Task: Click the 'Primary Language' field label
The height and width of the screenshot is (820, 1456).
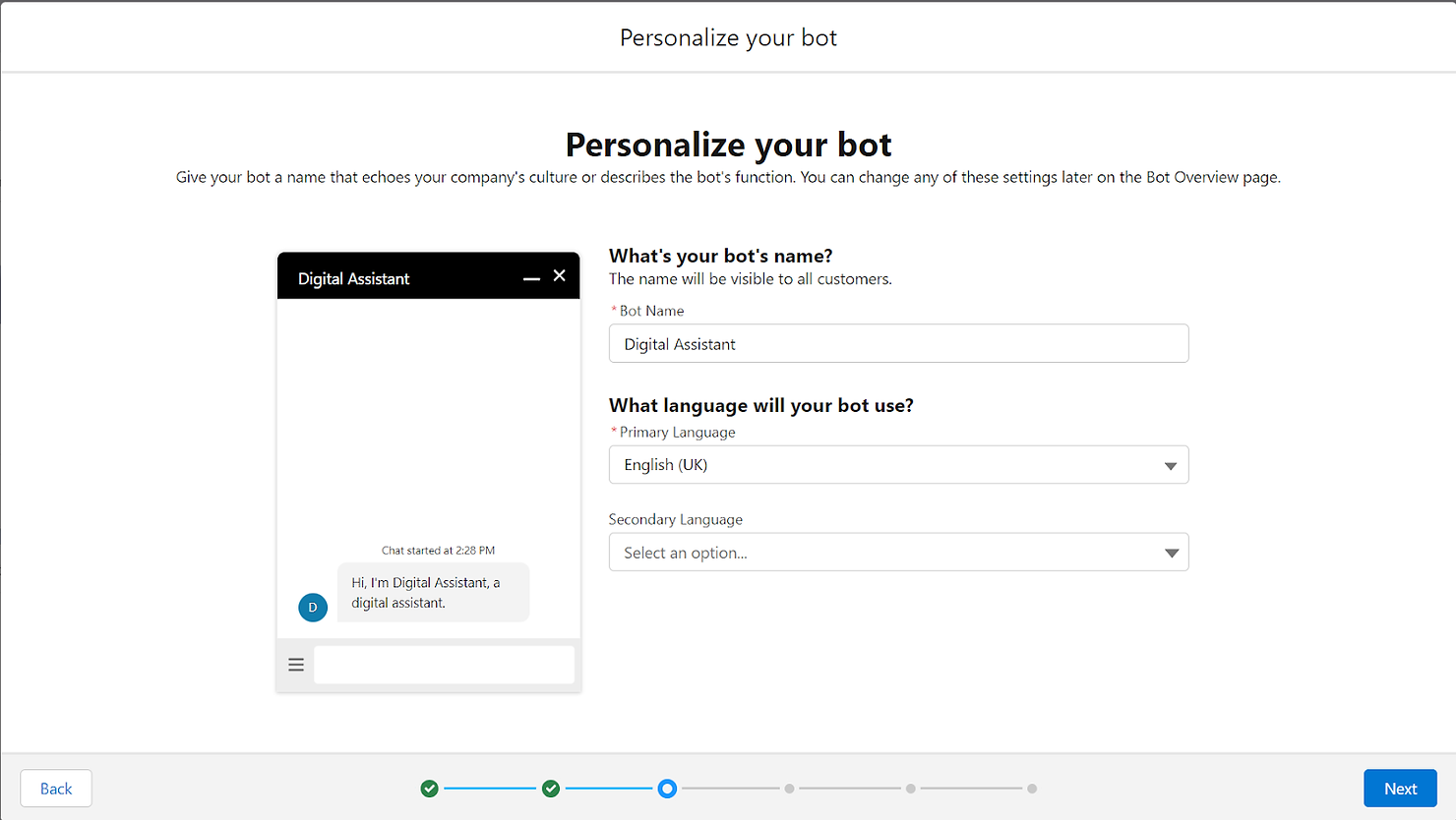Action: (677, 433)
